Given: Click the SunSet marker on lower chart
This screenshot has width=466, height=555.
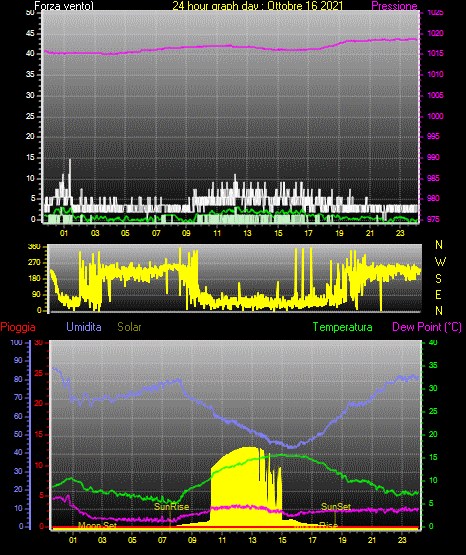Looking at the screenshot, I should pos(336,507).
